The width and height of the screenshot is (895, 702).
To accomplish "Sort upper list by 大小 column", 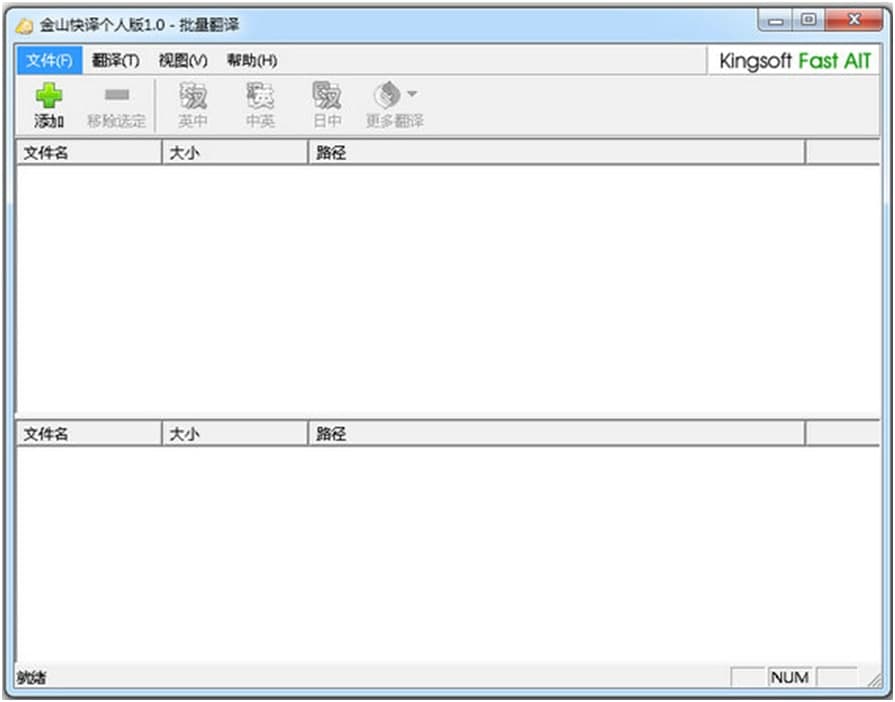I will (235, 153).
